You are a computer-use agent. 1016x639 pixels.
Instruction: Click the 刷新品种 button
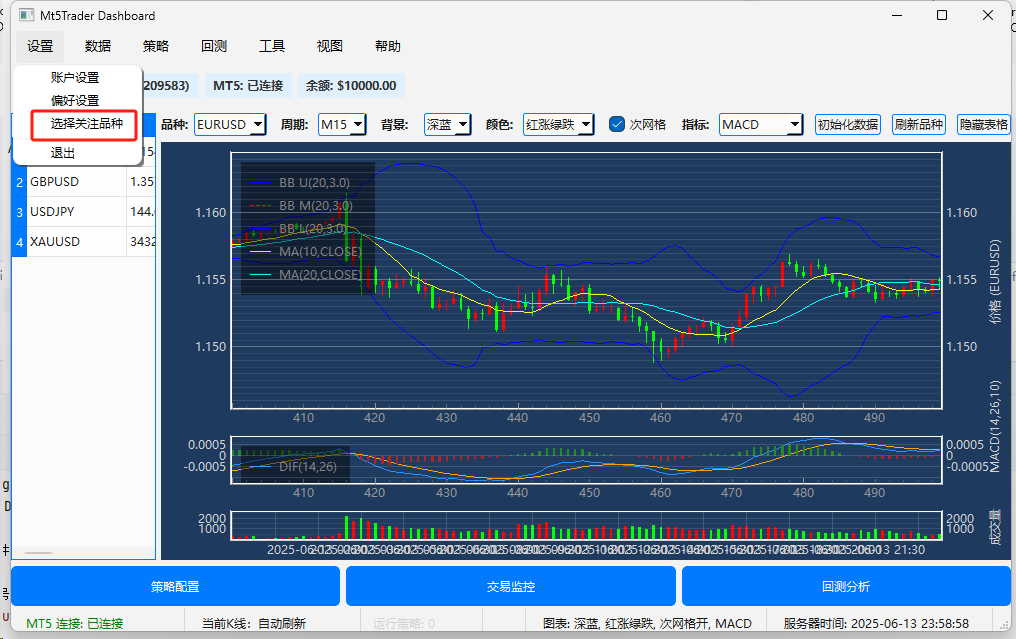pos(919,124)
